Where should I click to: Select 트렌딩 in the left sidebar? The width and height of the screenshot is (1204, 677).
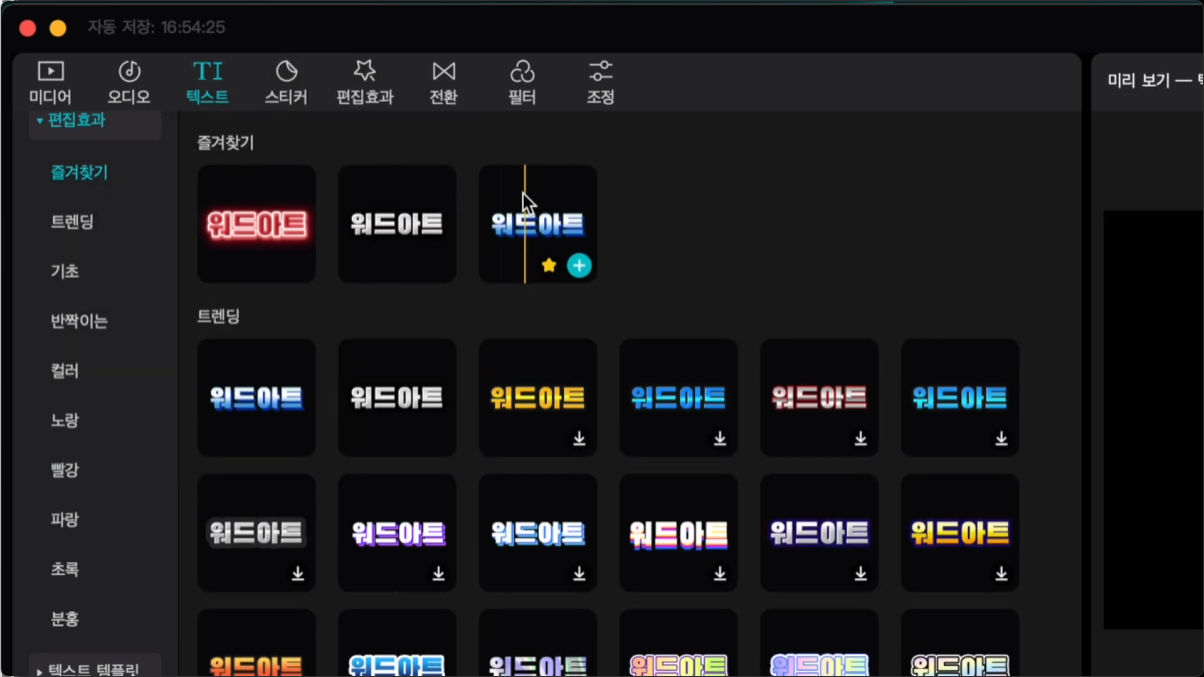tap(72, 222)
